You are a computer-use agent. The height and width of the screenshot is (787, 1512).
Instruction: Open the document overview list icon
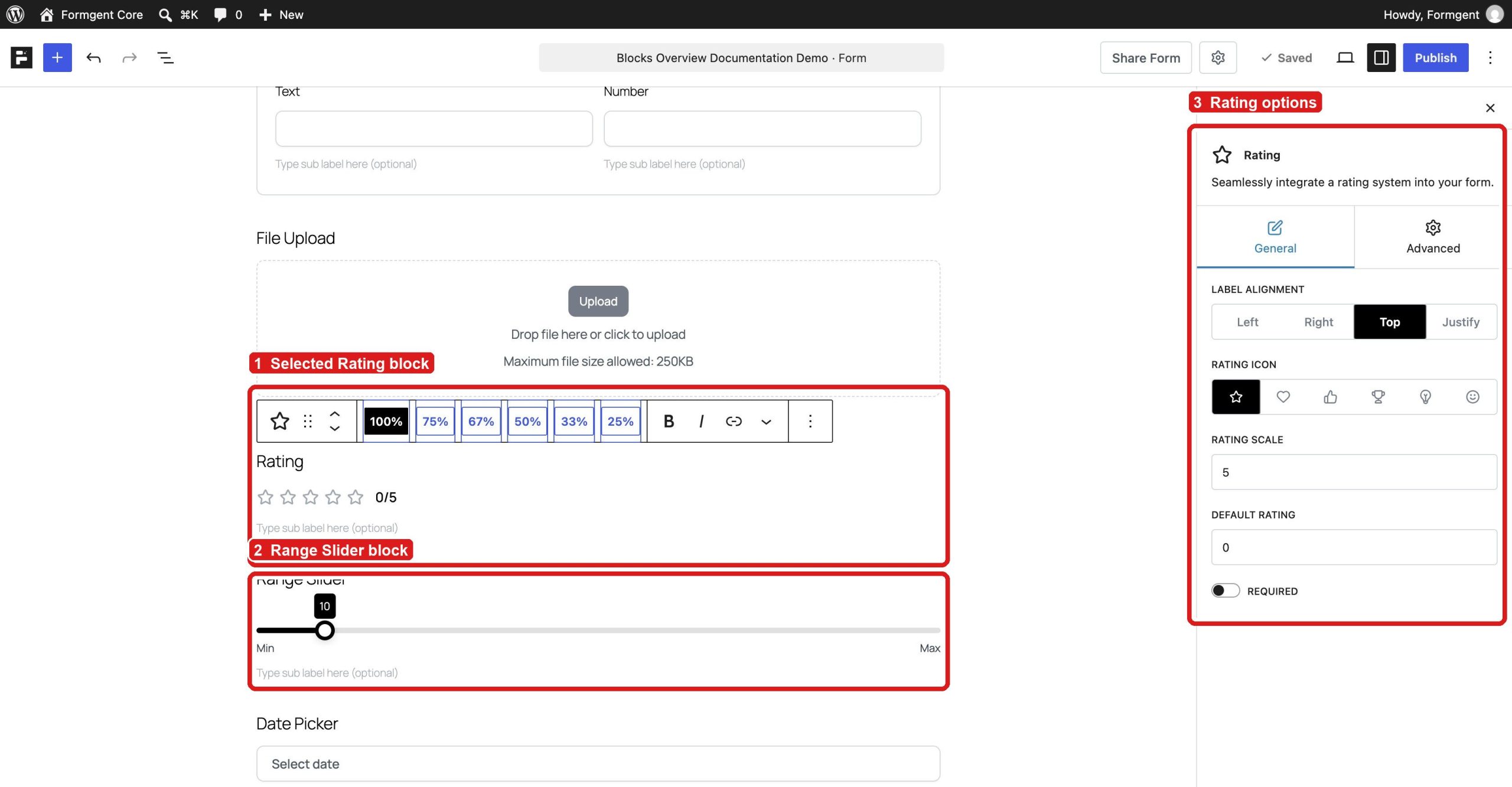(165, 58)
